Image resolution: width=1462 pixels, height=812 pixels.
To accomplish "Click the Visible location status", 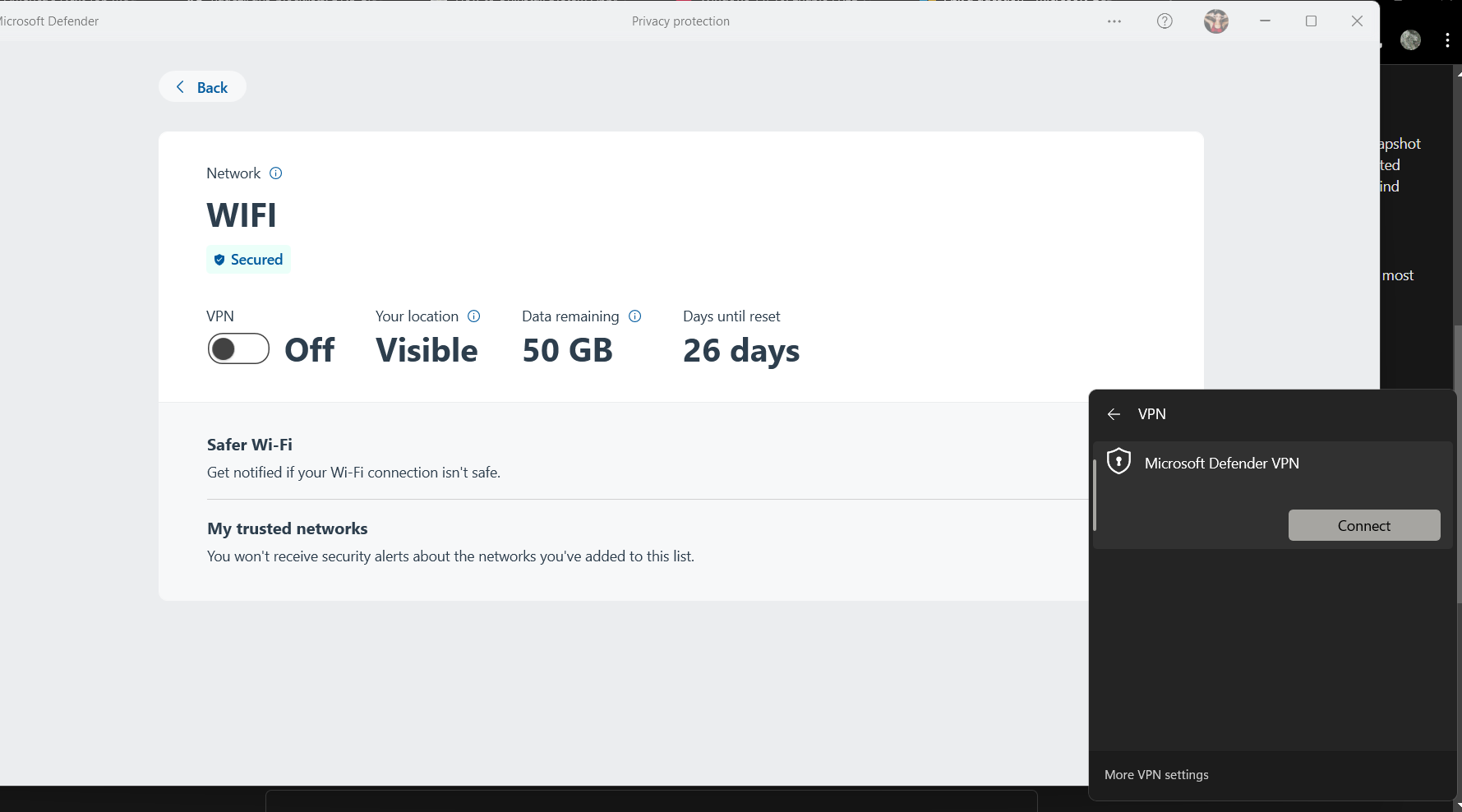I will click(x=427, y=351).
